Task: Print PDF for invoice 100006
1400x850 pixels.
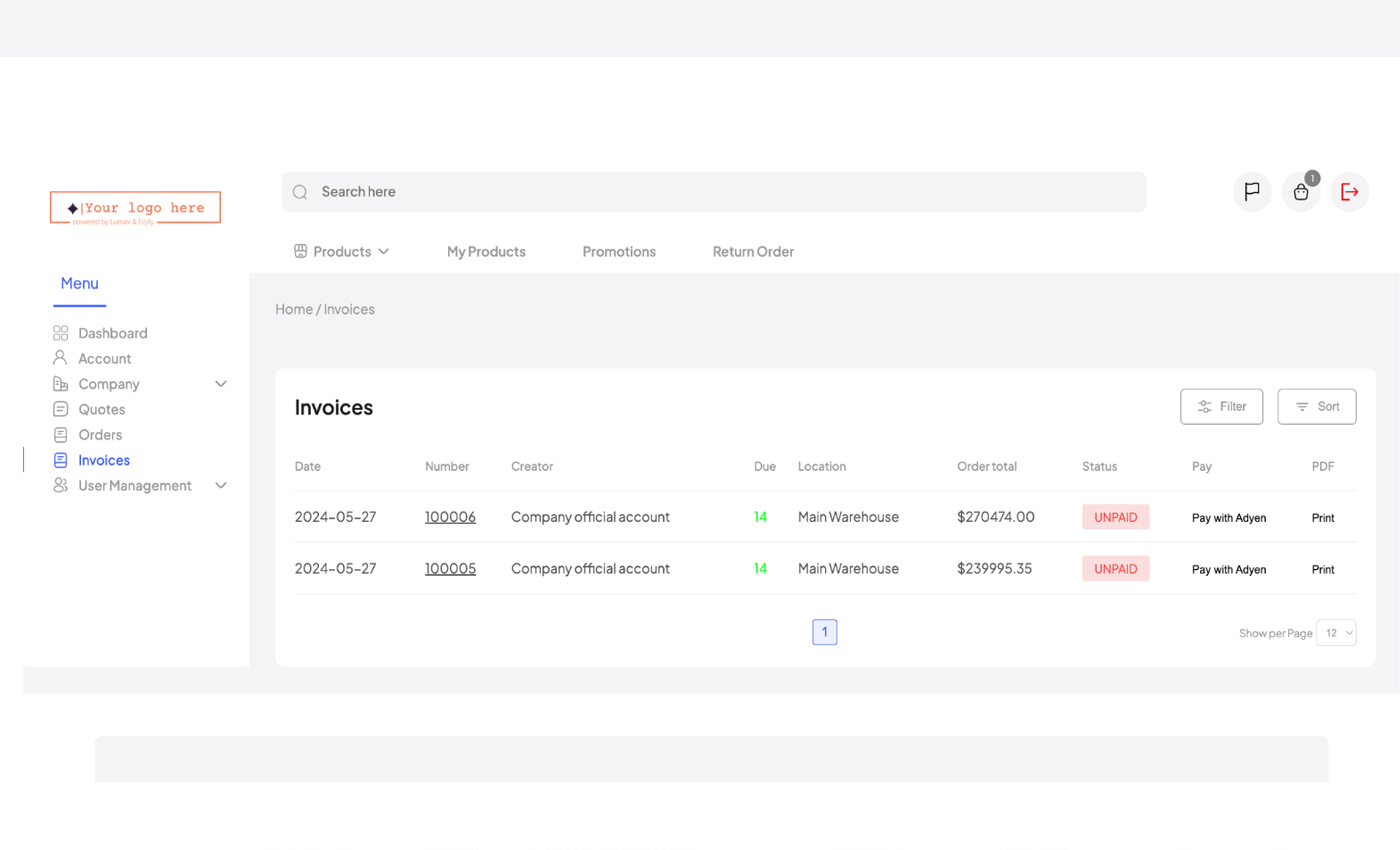Action: click(x=1323, y=518)
